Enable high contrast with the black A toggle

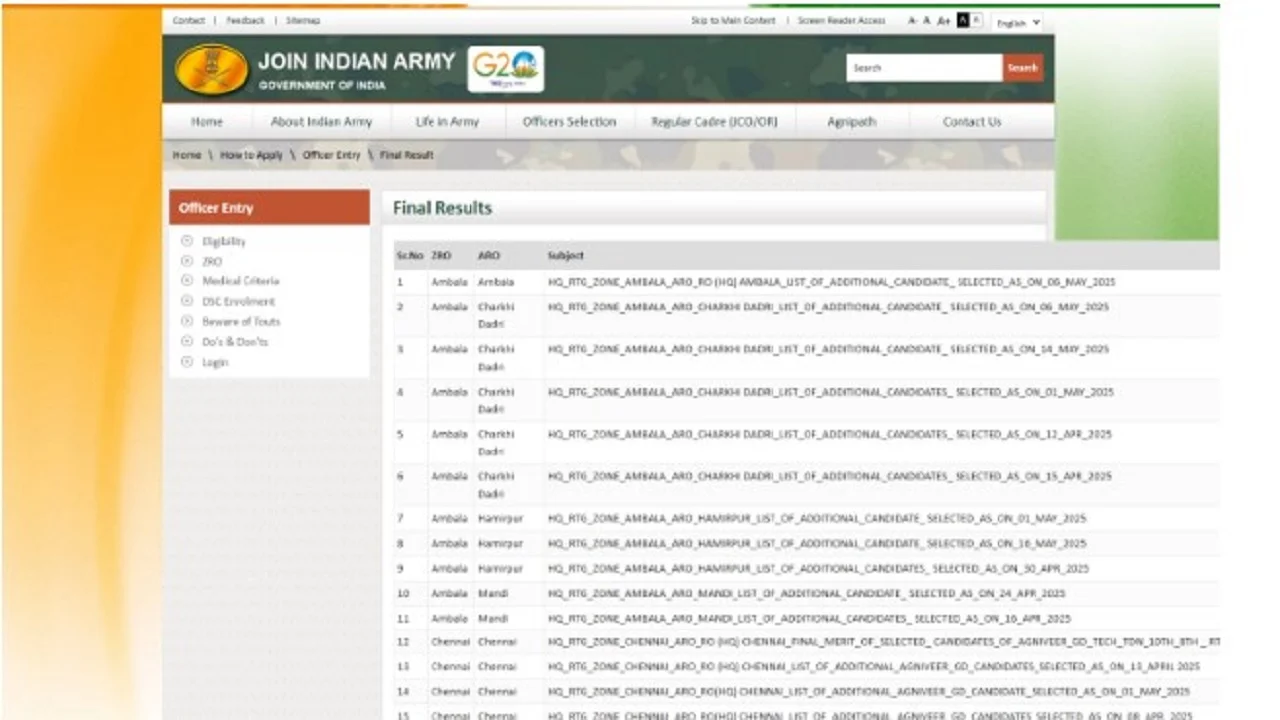tap(962, 20)
